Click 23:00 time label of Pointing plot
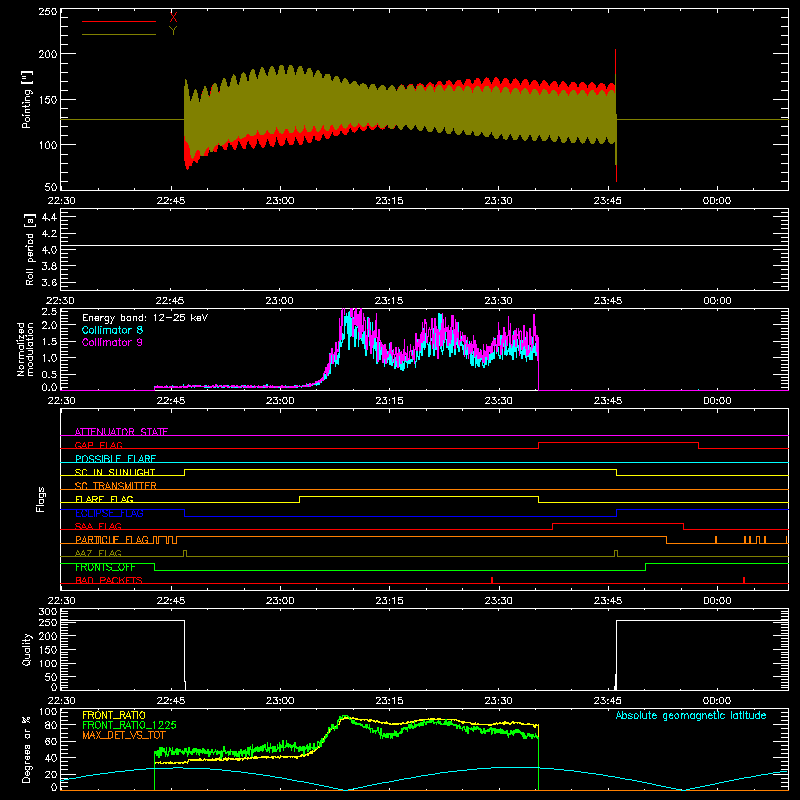 point(280,201)
